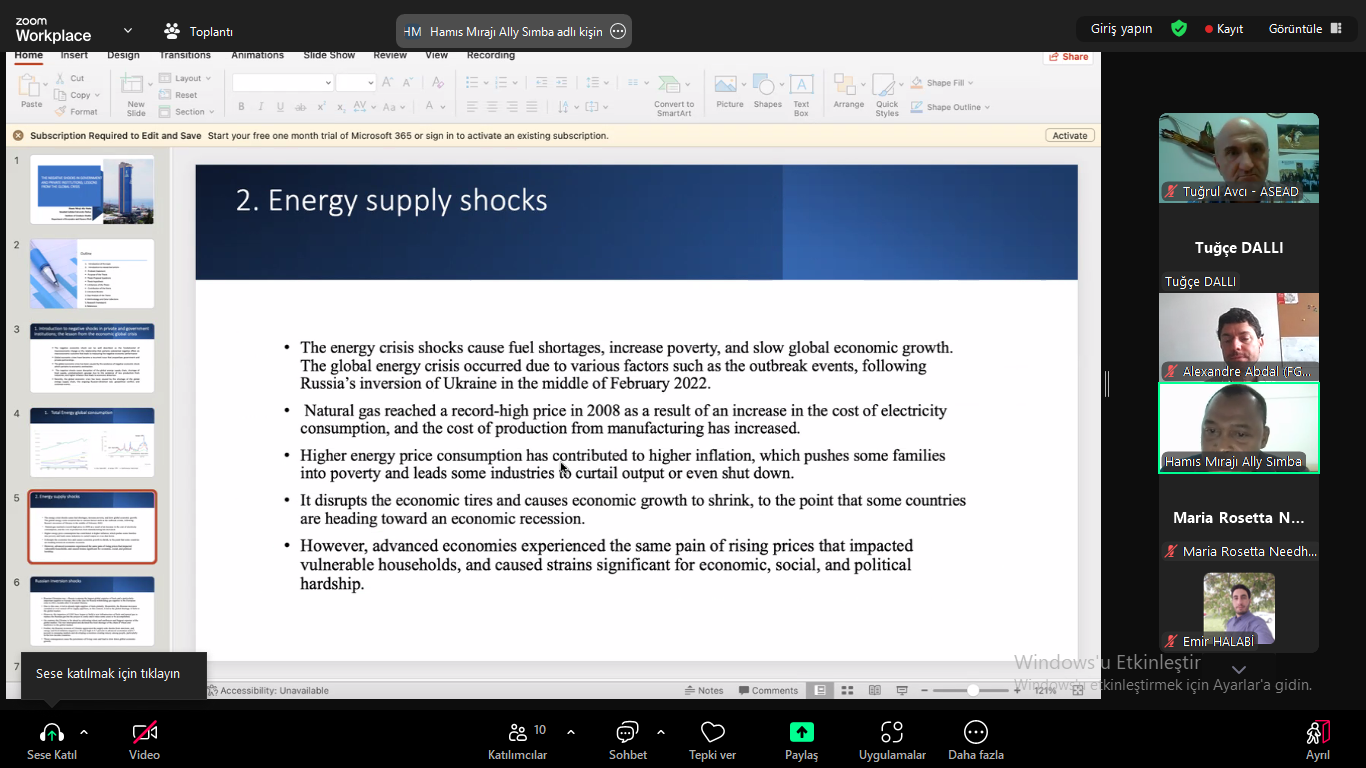1366x768 pixels.
Task: Toggle the Kayıt recording indicator
Action: [x=1224, y=29]
